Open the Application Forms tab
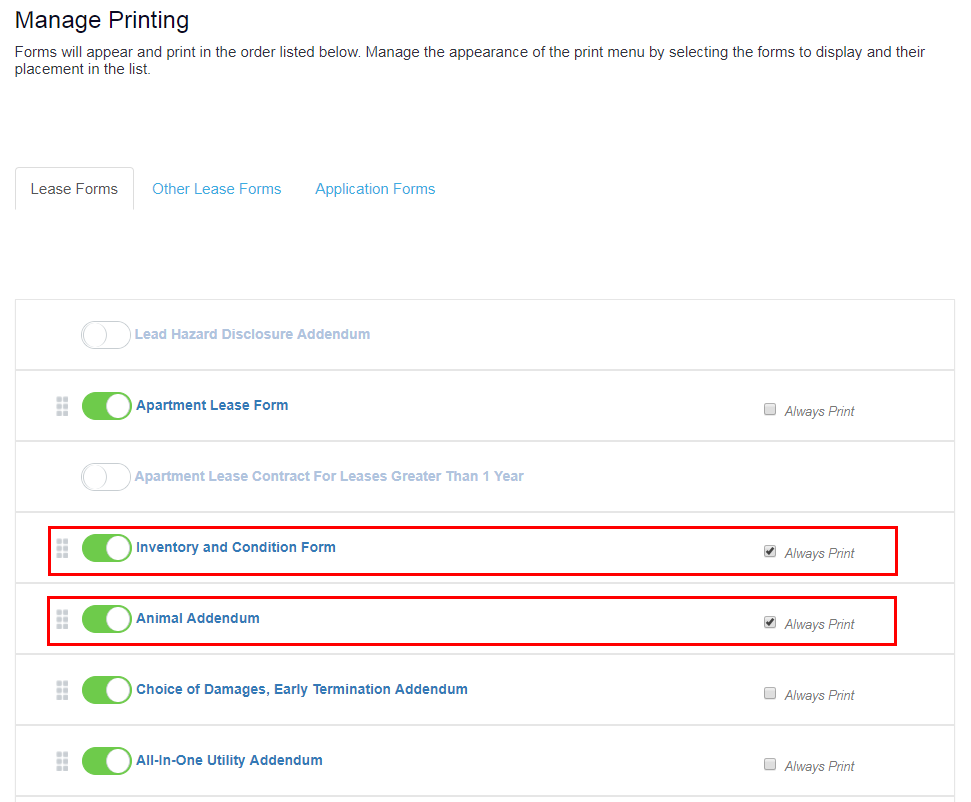 click(x=375, y=189)
